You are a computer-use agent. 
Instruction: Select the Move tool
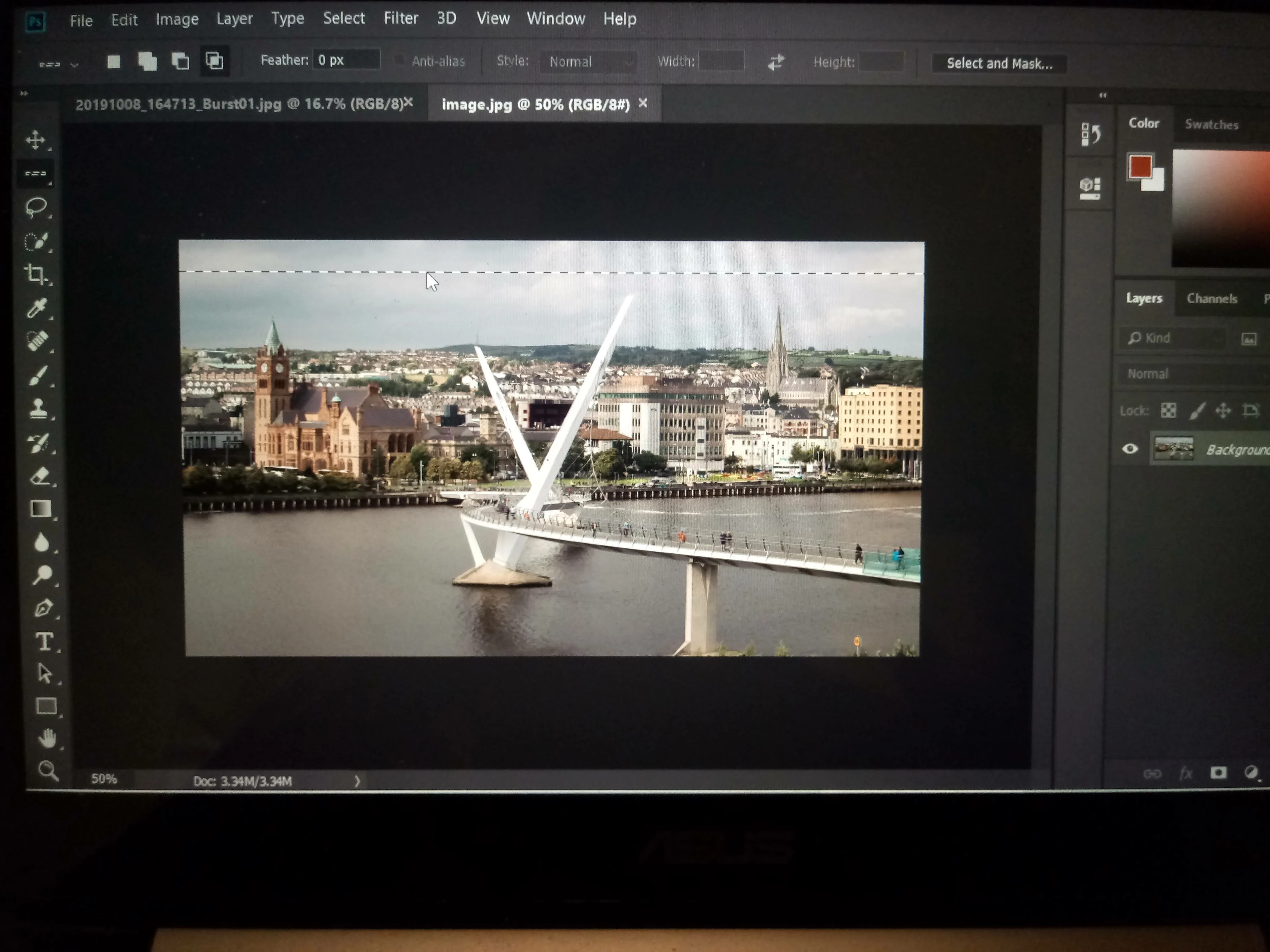(36, 140)
